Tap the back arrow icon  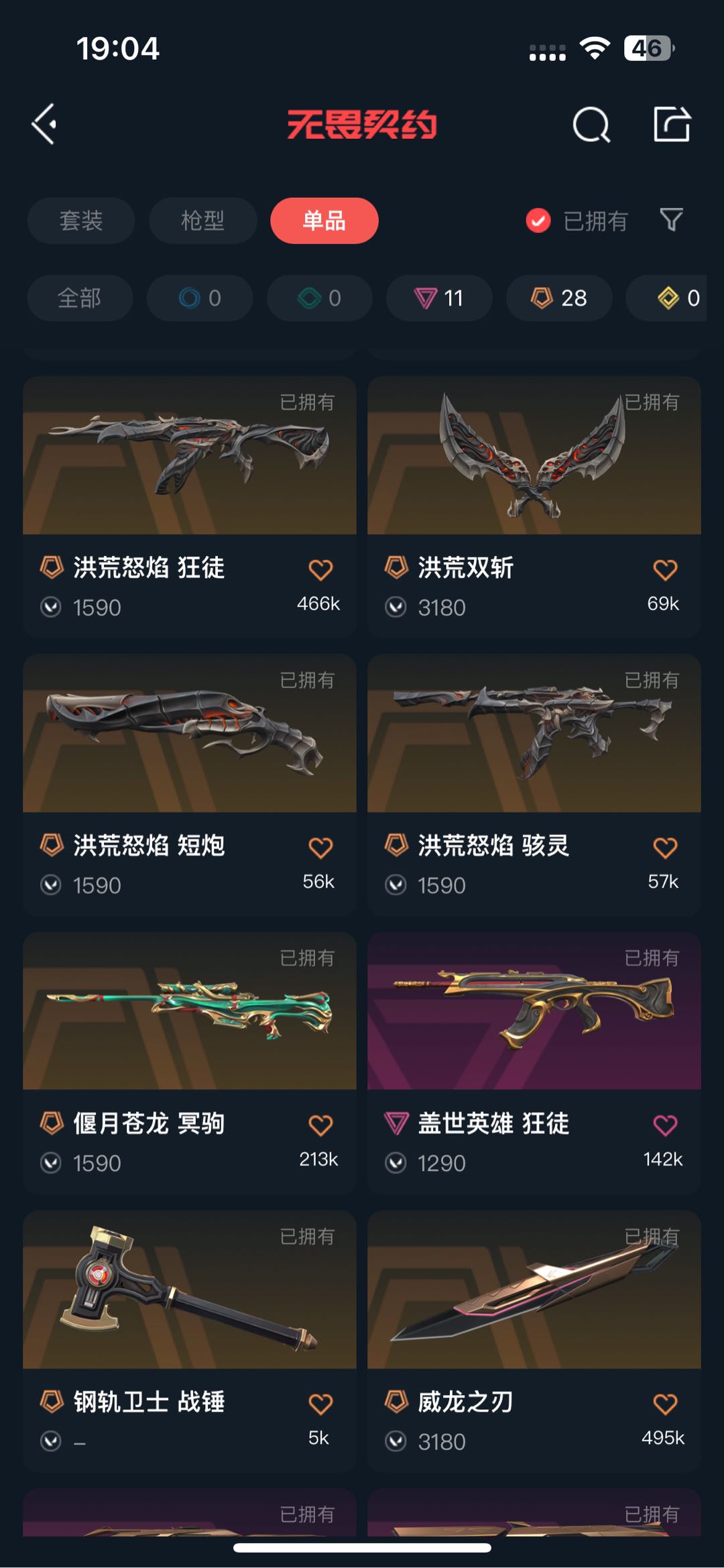(44, 124)
